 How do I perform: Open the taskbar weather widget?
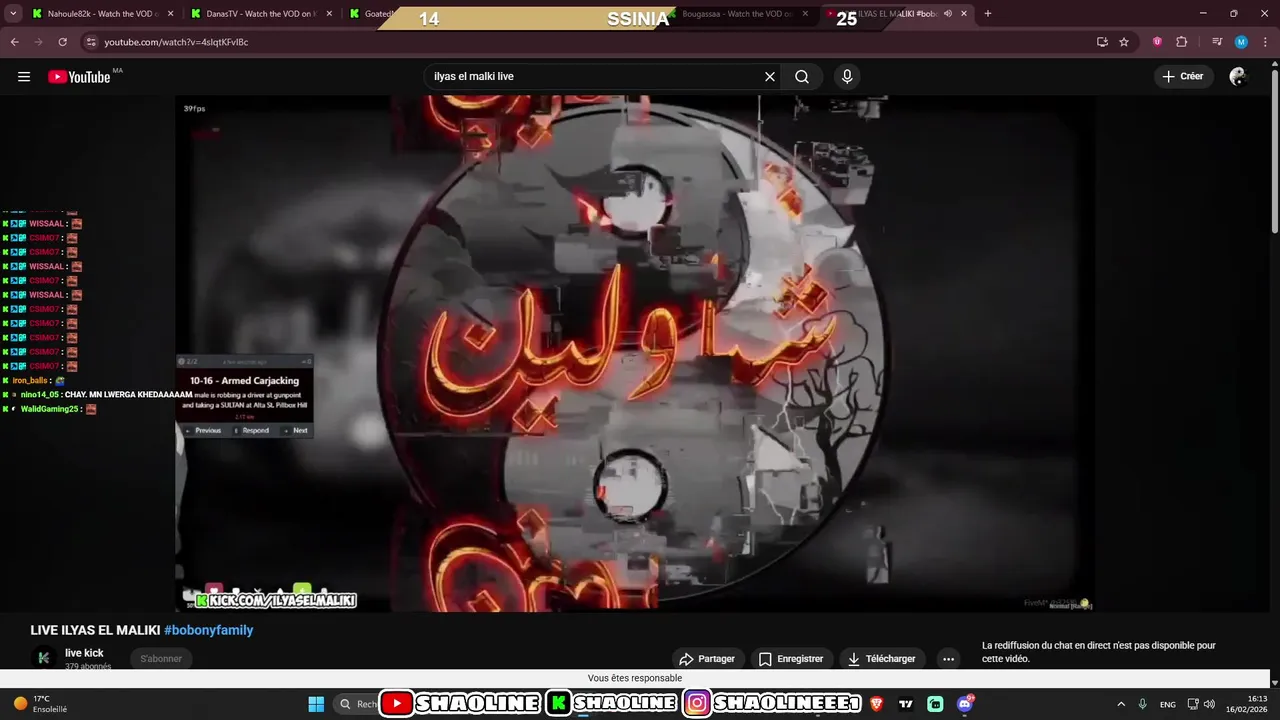[x=40, y=704]
